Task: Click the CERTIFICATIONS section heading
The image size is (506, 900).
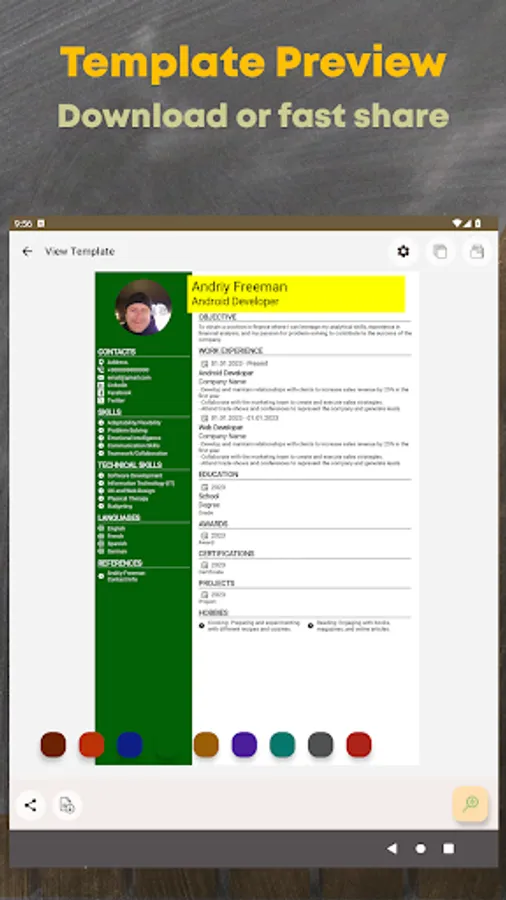Action: click(226, 554)
